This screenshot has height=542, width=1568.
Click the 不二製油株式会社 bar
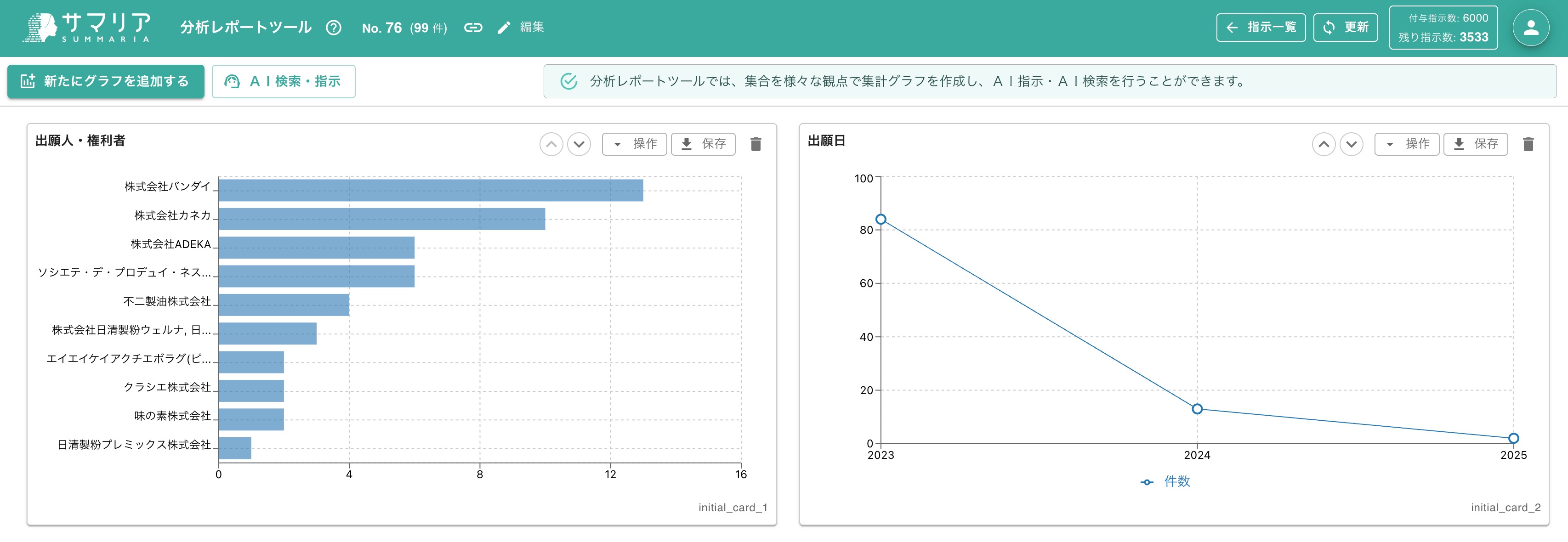tap(284, 305)
